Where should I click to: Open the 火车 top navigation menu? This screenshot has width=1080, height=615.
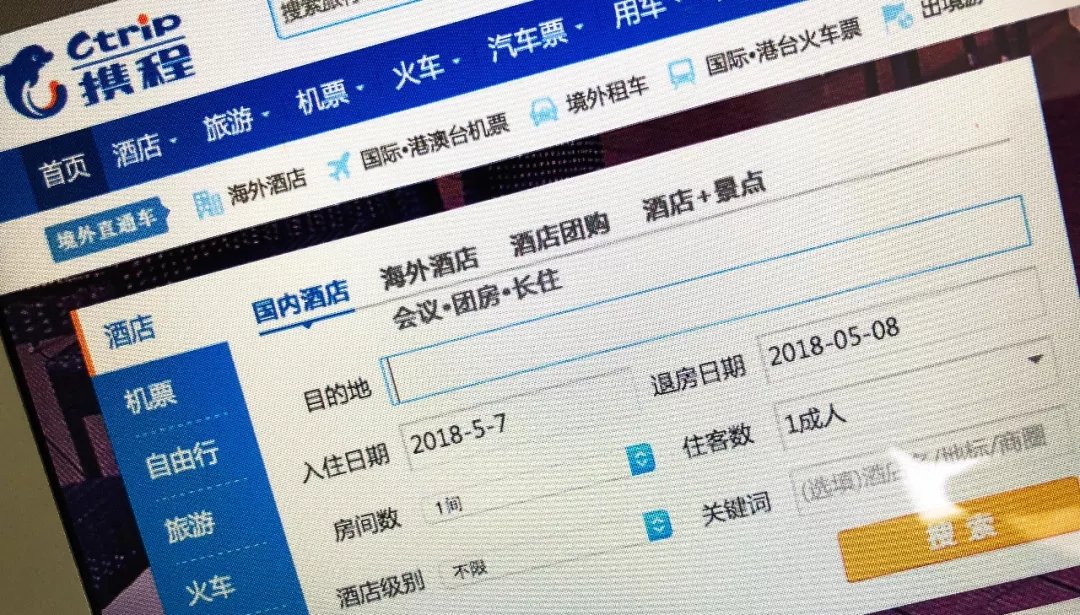coord(424,68)
